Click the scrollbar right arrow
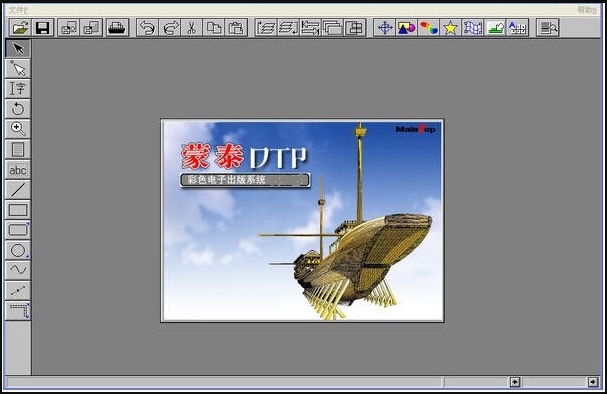The image size is (607, 394). click(x=593, y=382)
